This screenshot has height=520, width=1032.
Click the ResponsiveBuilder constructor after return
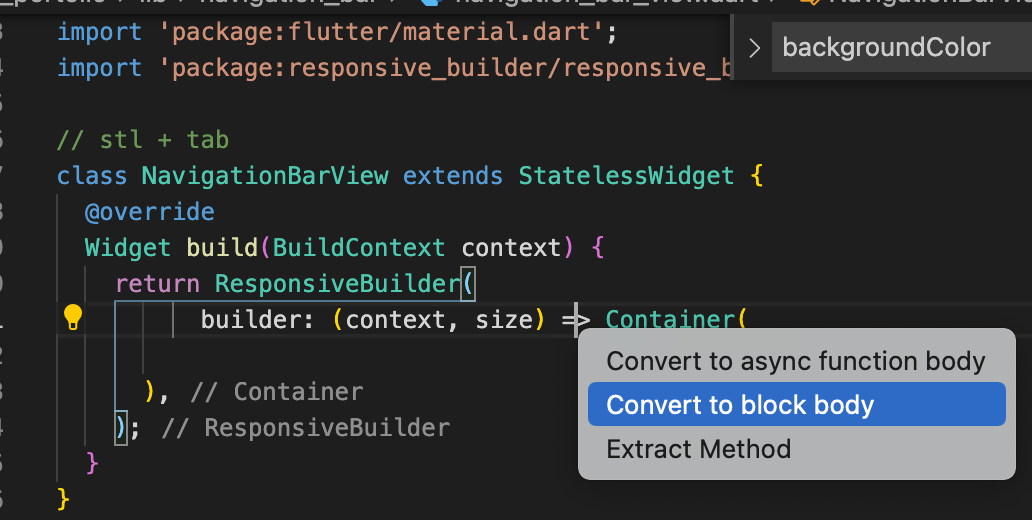[x=338, y=284]
